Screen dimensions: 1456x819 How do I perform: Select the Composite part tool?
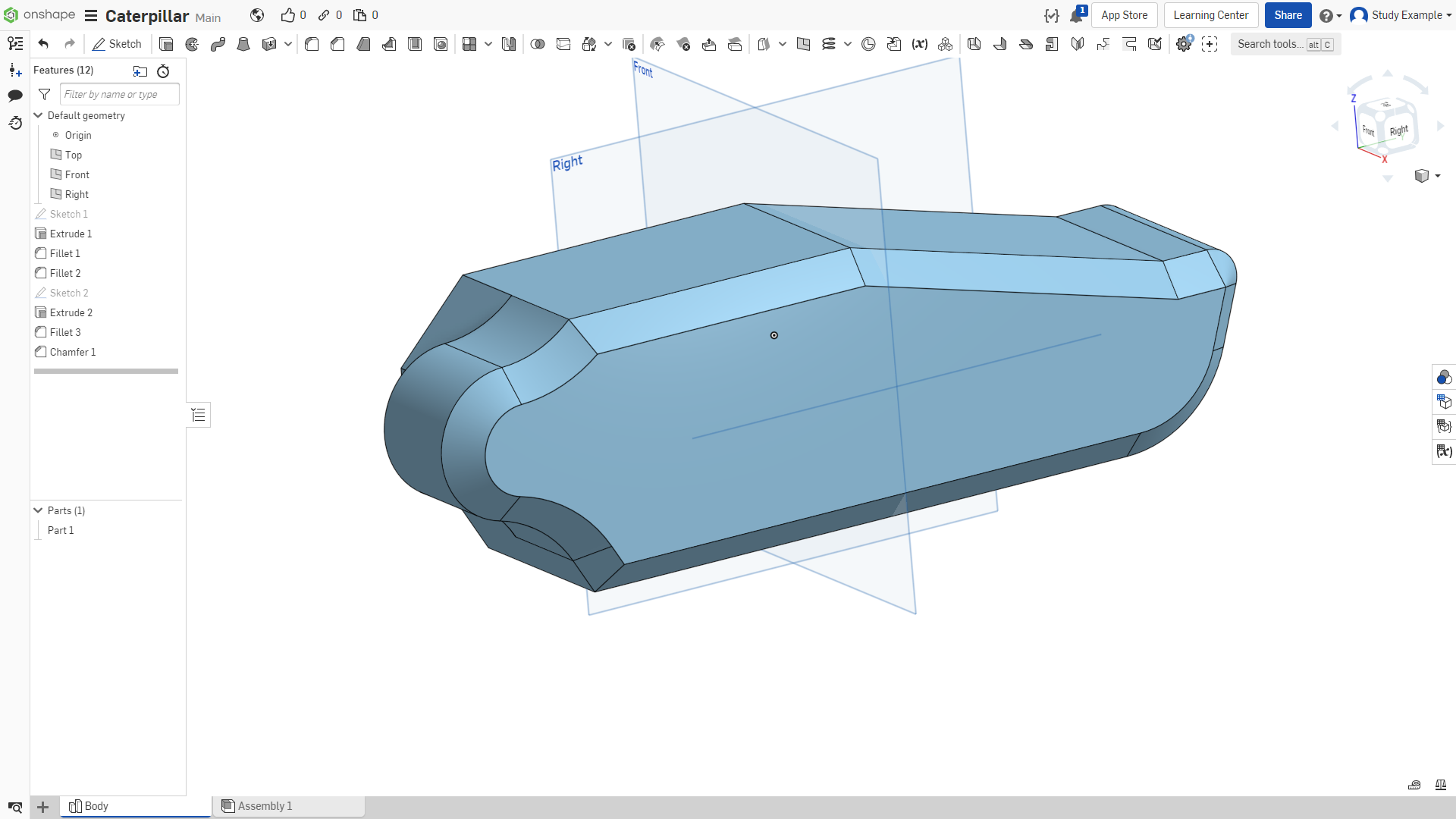pos(946,44)
